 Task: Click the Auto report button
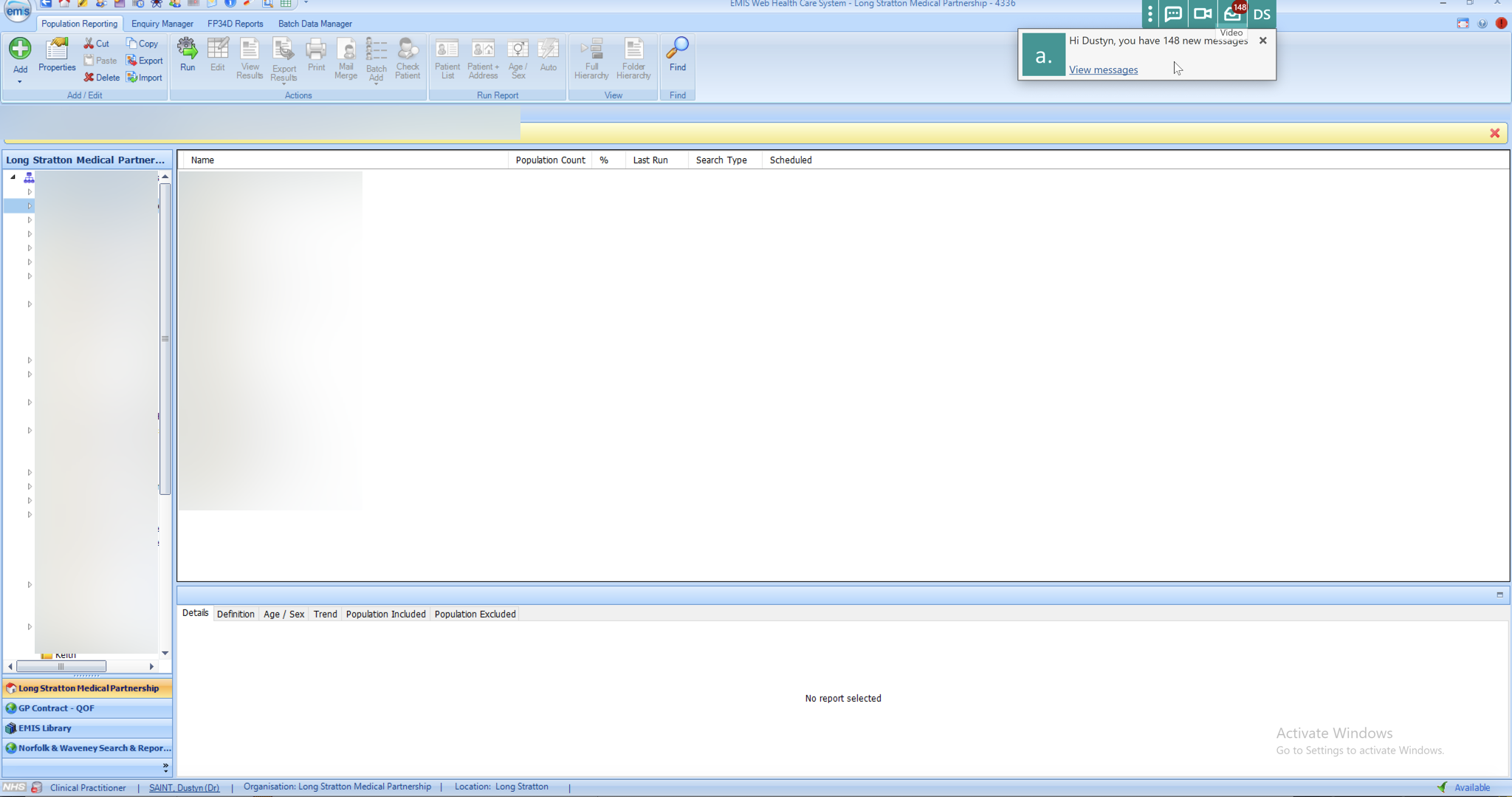click(x=548, y=55)
